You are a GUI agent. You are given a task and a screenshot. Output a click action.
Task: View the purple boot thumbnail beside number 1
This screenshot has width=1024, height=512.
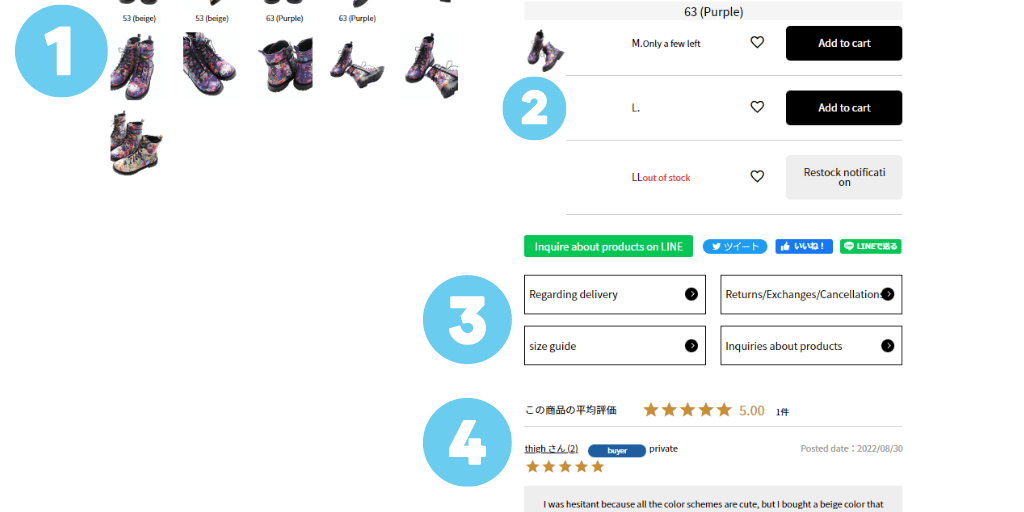(137, 66)
